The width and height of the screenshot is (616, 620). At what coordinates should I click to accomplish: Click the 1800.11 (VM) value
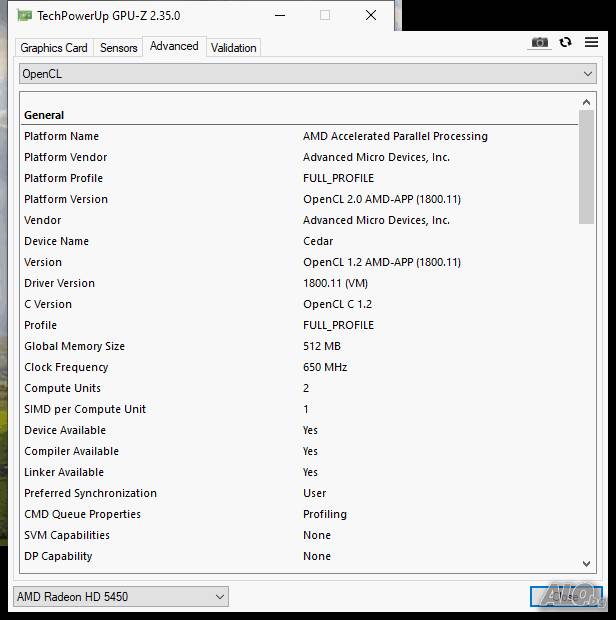click(335, 283)
